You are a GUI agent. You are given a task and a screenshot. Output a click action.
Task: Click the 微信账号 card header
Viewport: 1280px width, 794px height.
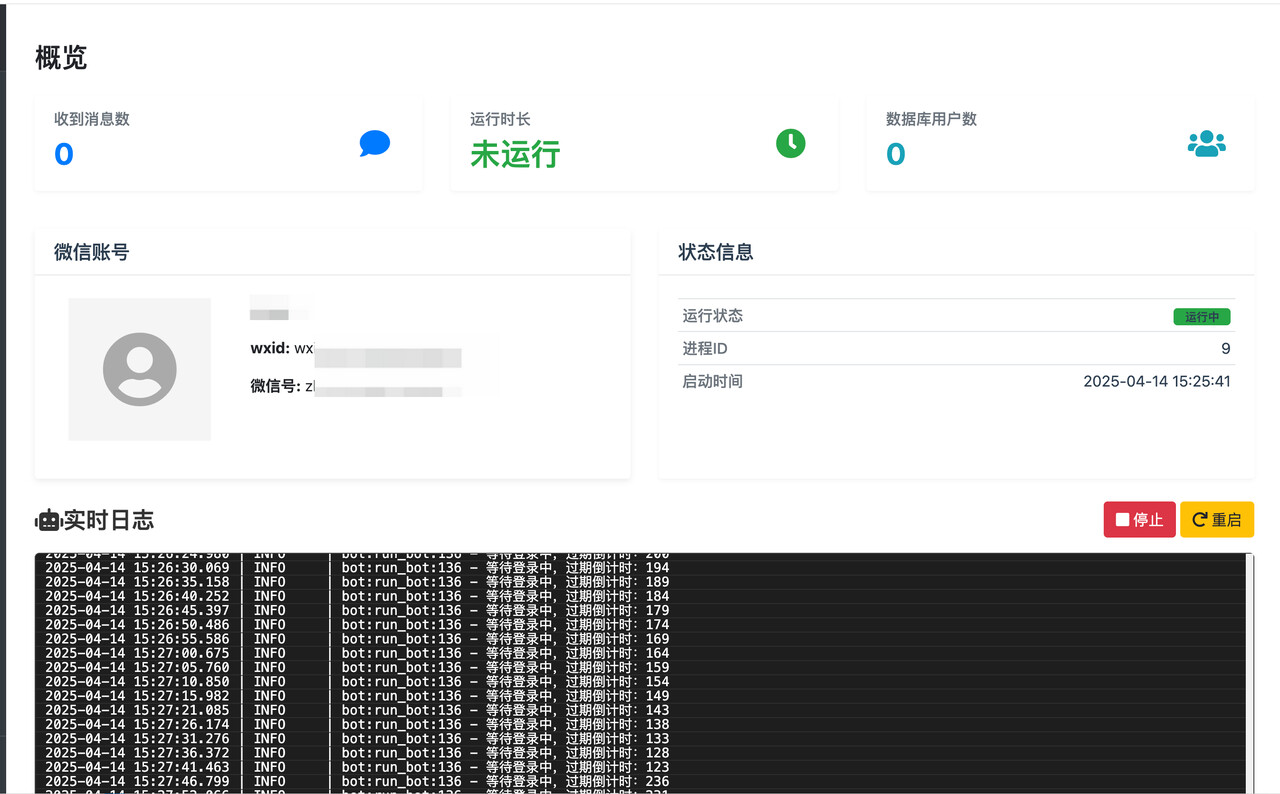(92, 252)
